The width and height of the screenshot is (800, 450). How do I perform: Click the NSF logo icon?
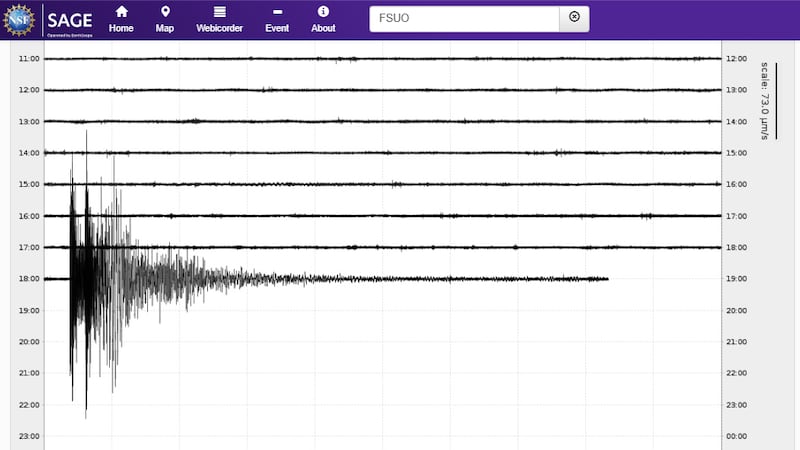(x=19, y=20)
